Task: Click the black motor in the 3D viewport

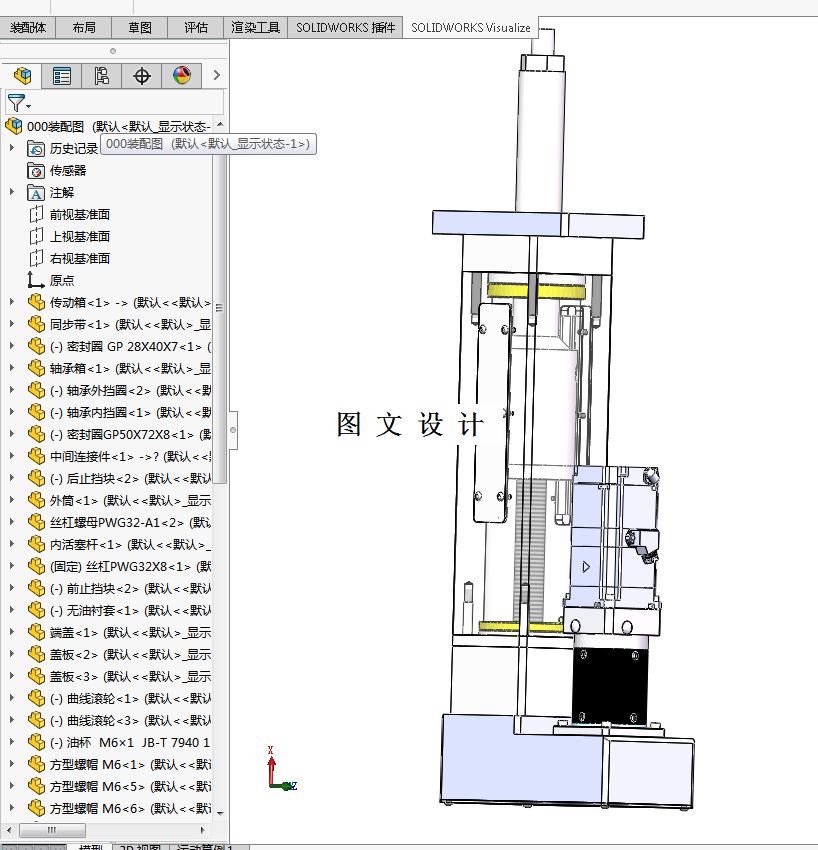Action: 609,685
